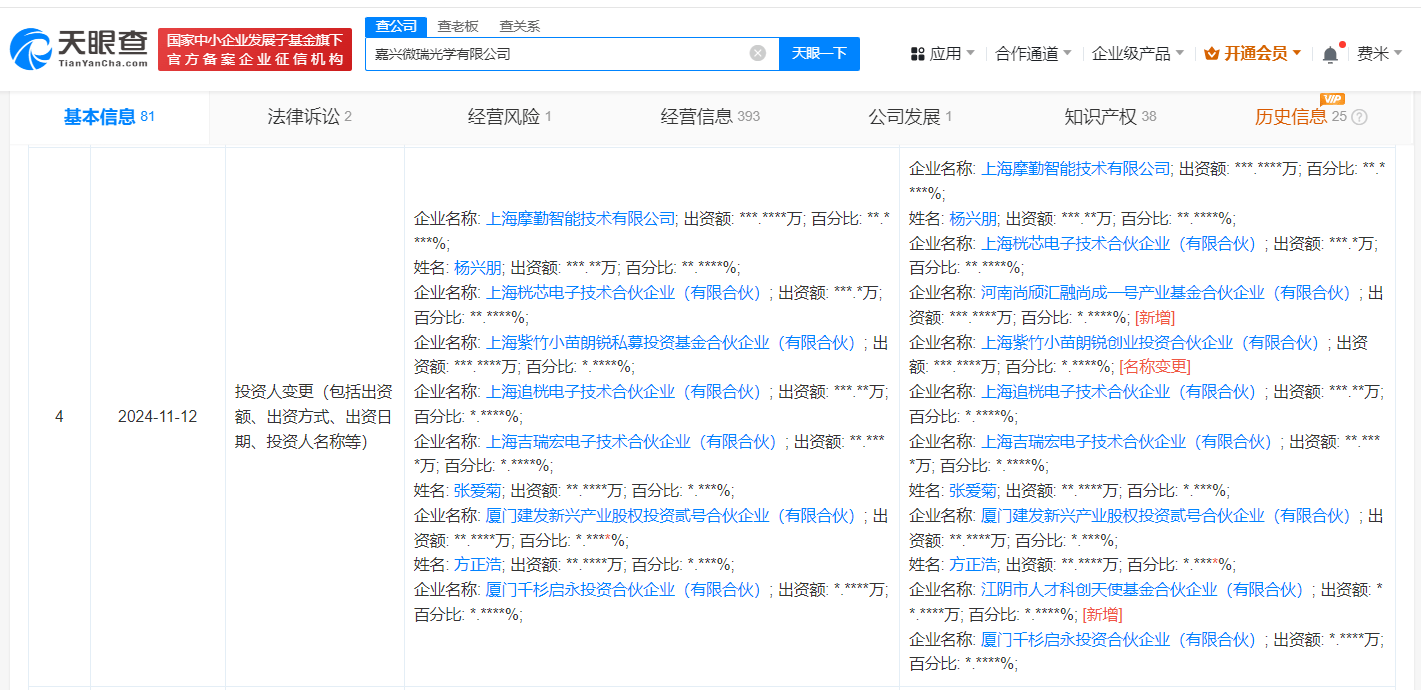Click 杨兴朋 in the left column
1421x690 pixels.
(x=478, y=268)
